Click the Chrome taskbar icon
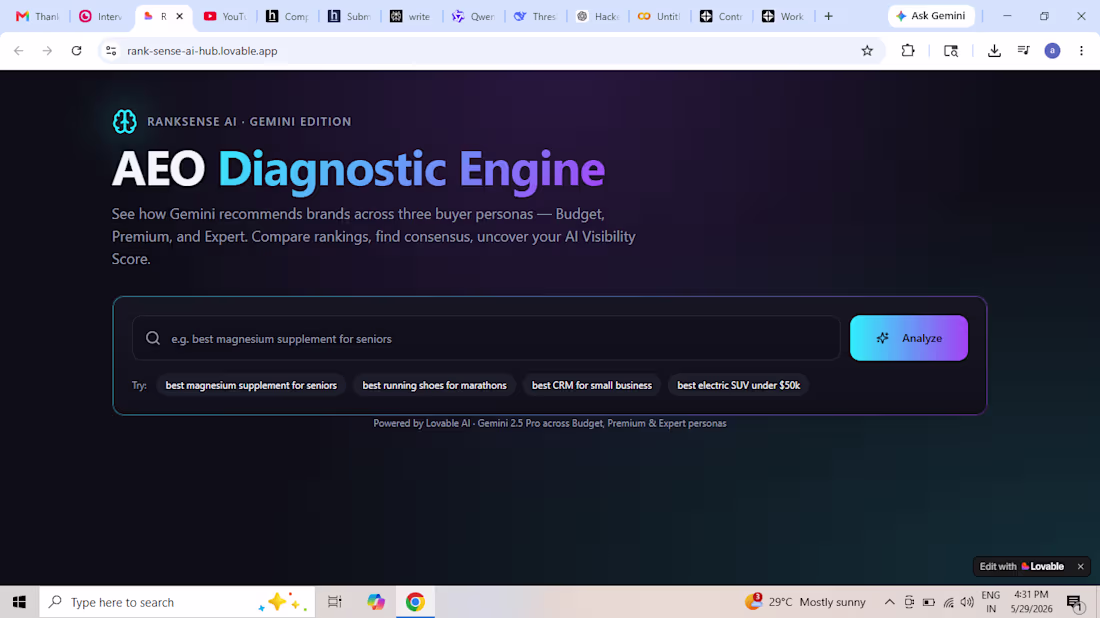 coord(415,602)
